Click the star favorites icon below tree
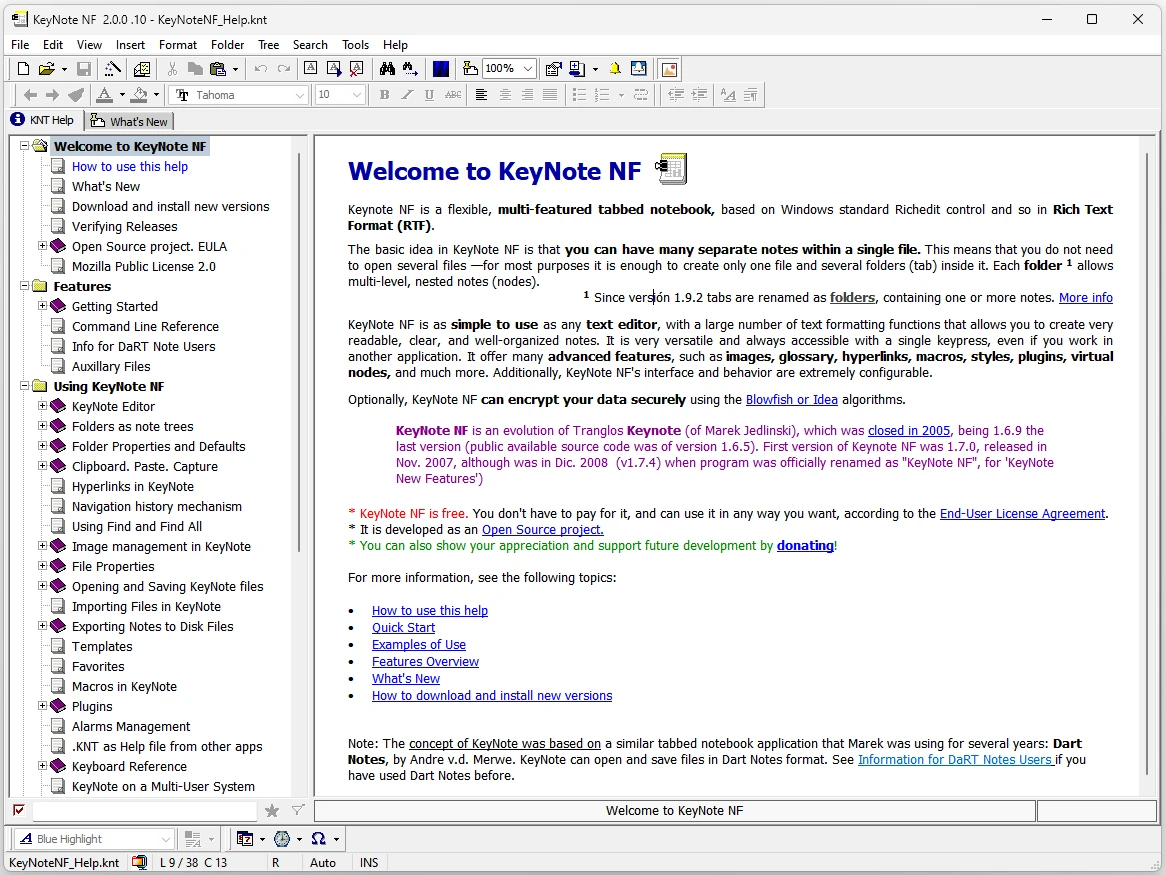The width and height of the screenshot is (1166, 875). [x=272, y=810]
